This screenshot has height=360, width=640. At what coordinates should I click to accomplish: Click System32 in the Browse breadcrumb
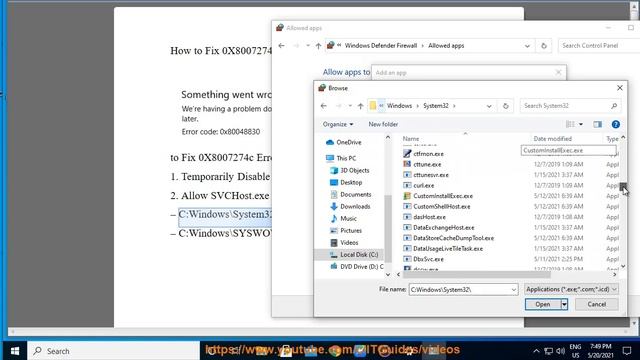click(x=436, y=106)
